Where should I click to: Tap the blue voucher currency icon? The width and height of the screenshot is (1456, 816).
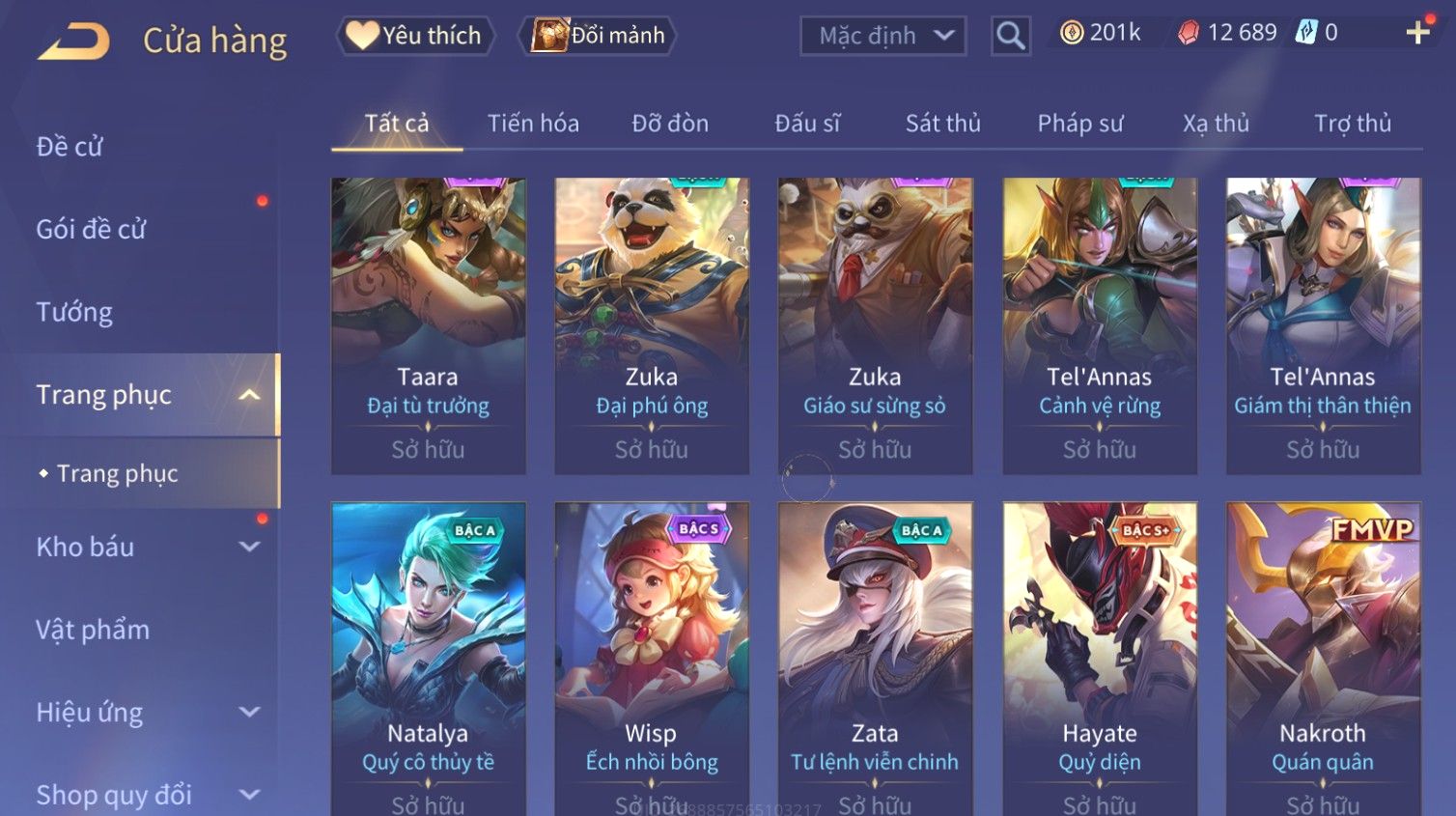[x=1306, y=32]
